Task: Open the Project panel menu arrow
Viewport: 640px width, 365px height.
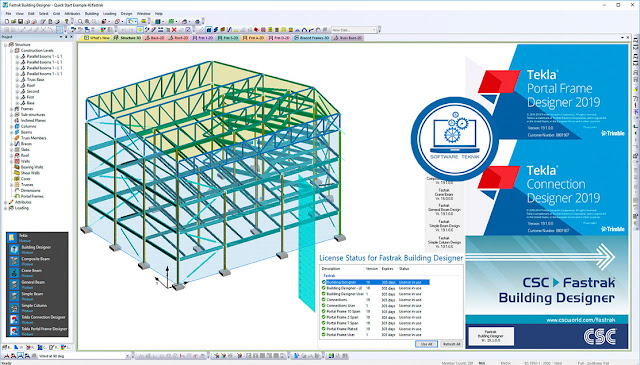Action: [x=61, y=37]
